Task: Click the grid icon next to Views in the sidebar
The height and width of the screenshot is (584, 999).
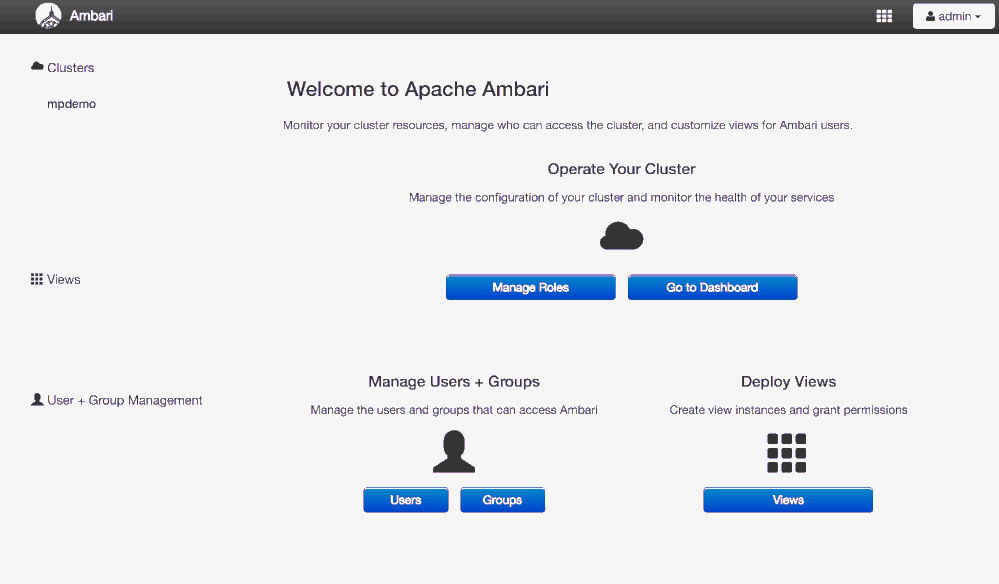Action: coord(37,279)
